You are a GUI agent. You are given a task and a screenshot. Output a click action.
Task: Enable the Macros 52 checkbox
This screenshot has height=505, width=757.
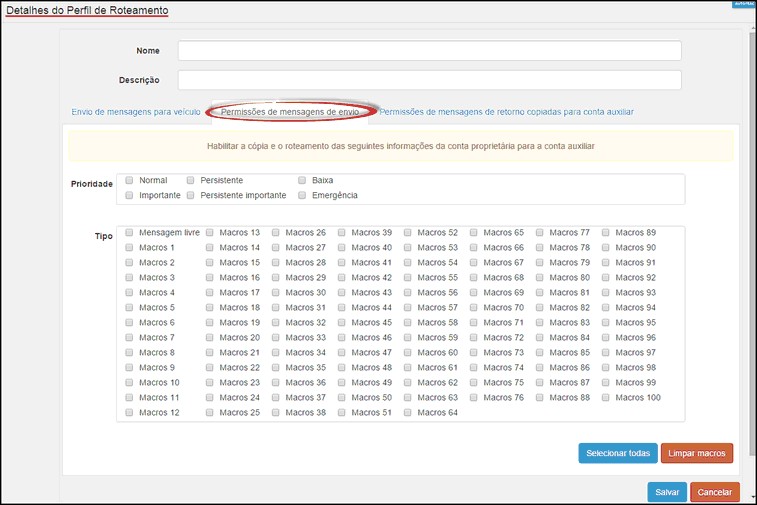coord(407,232)
